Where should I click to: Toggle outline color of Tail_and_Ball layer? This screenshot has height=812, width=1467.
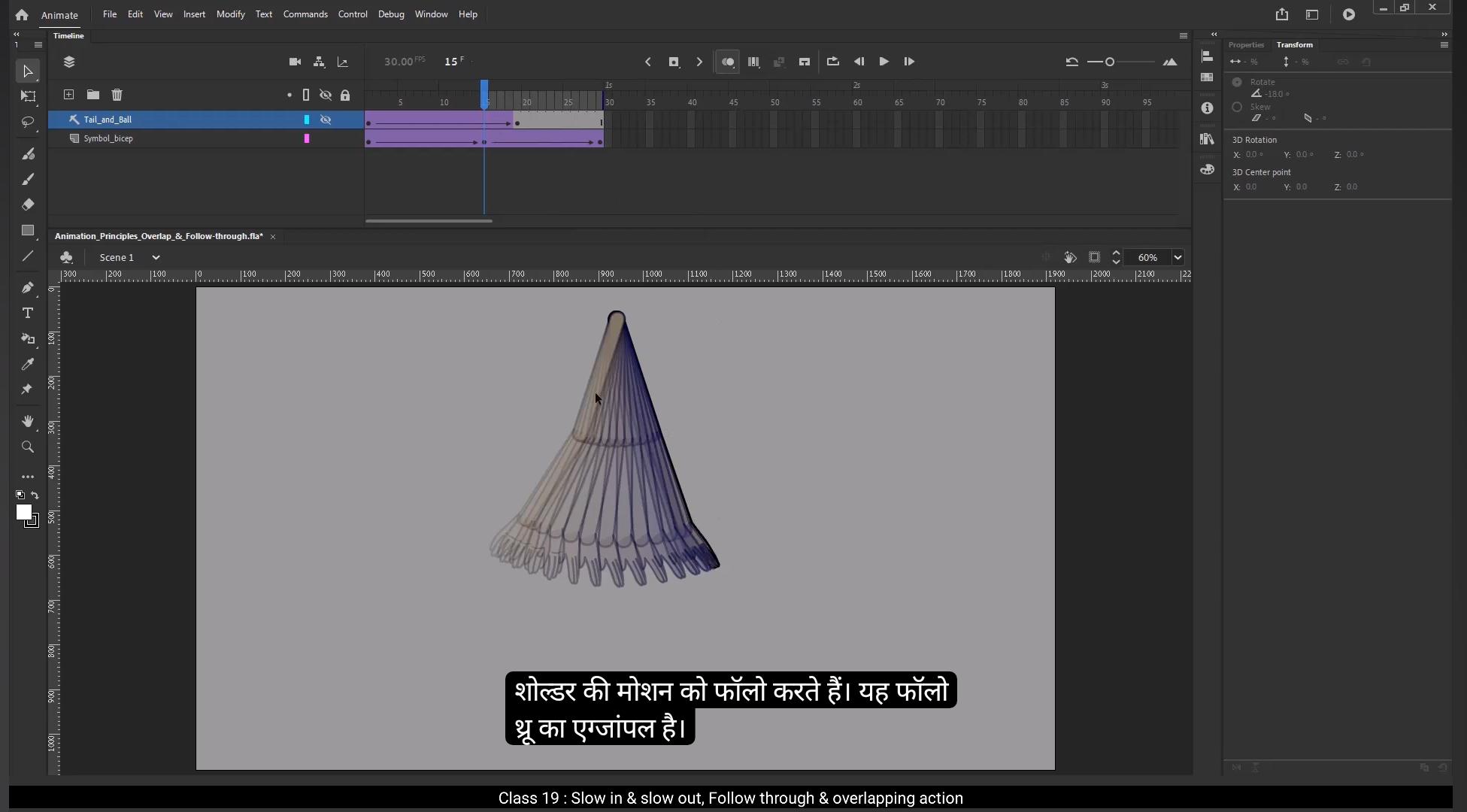pos(307,120)
